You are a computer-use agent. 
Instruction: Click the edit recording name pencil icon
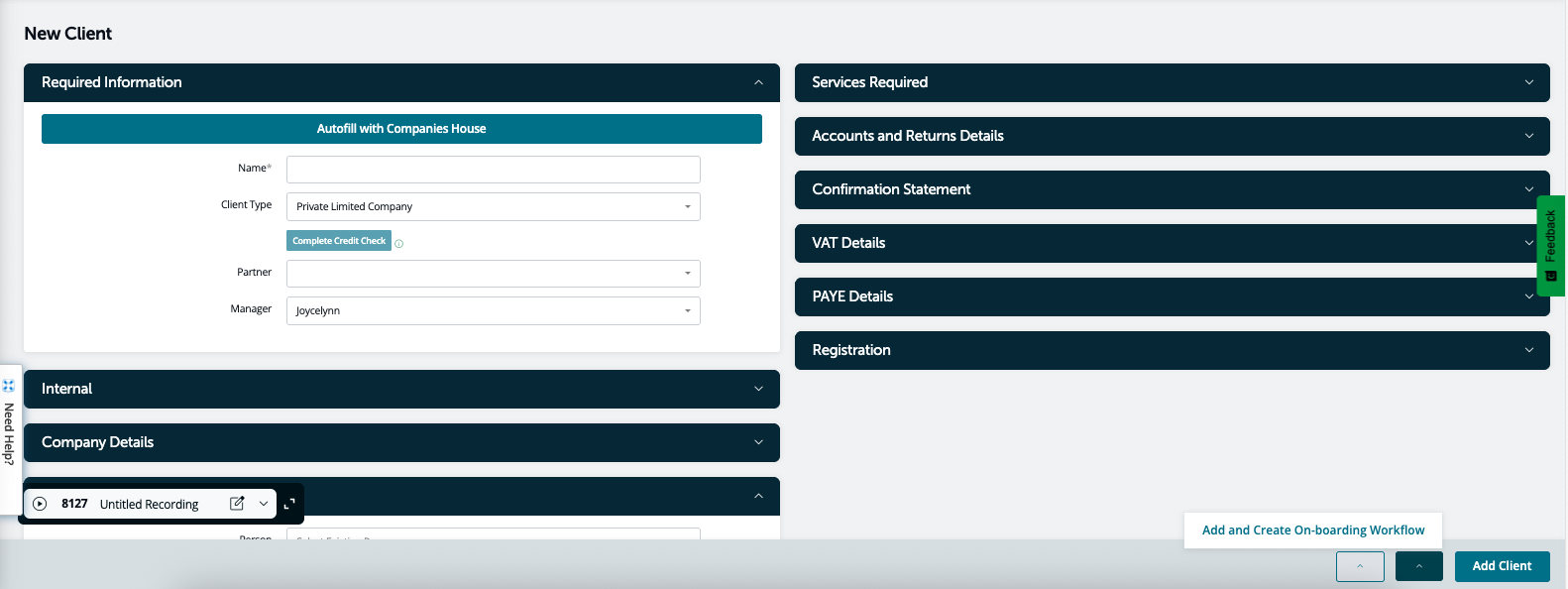pos(237,504)
